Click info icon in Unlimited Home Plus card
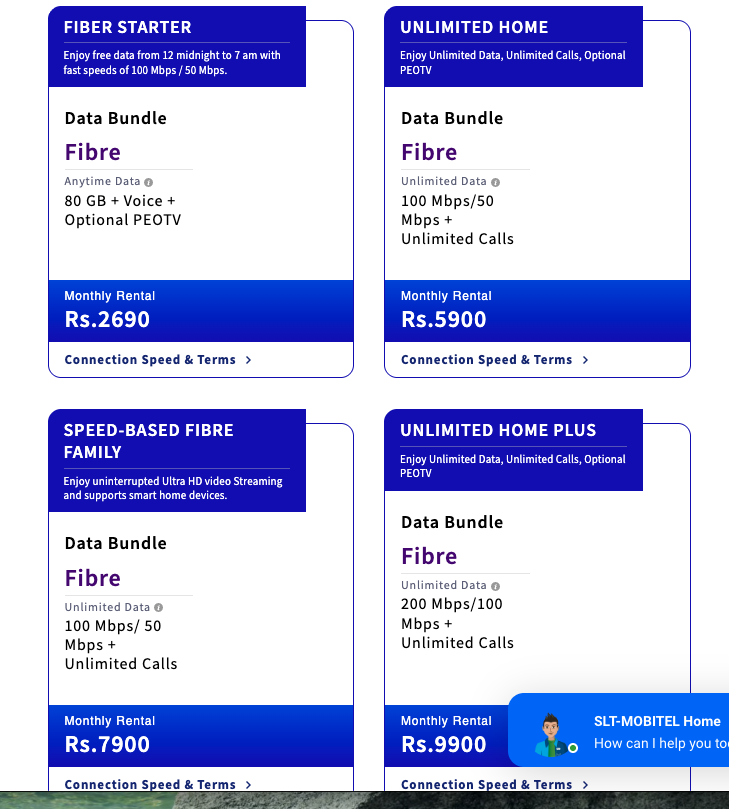 coord(495,586)
